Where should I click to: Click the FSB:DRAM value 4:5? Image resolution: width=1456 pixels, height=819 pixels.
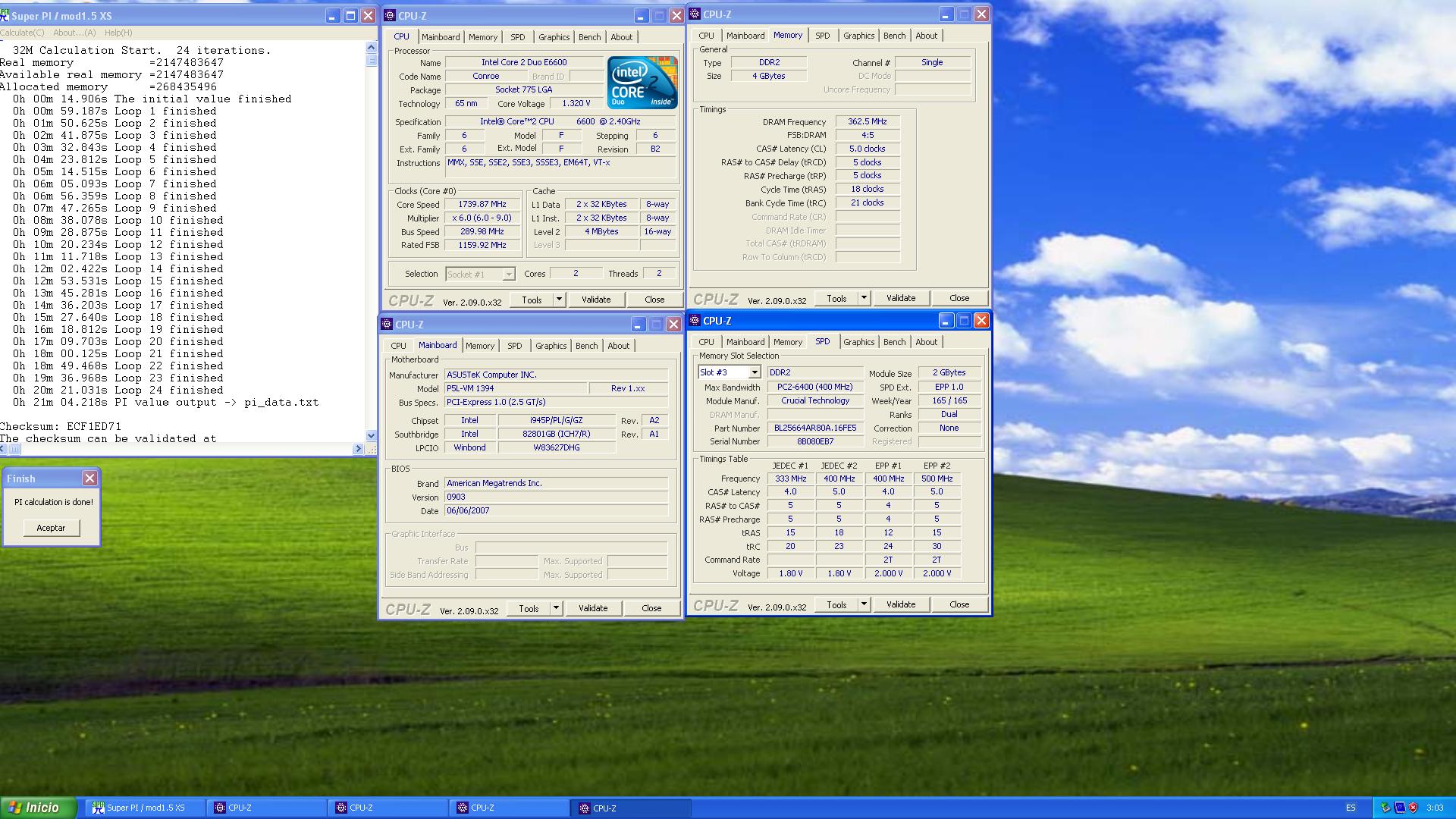tap(868, 135)
